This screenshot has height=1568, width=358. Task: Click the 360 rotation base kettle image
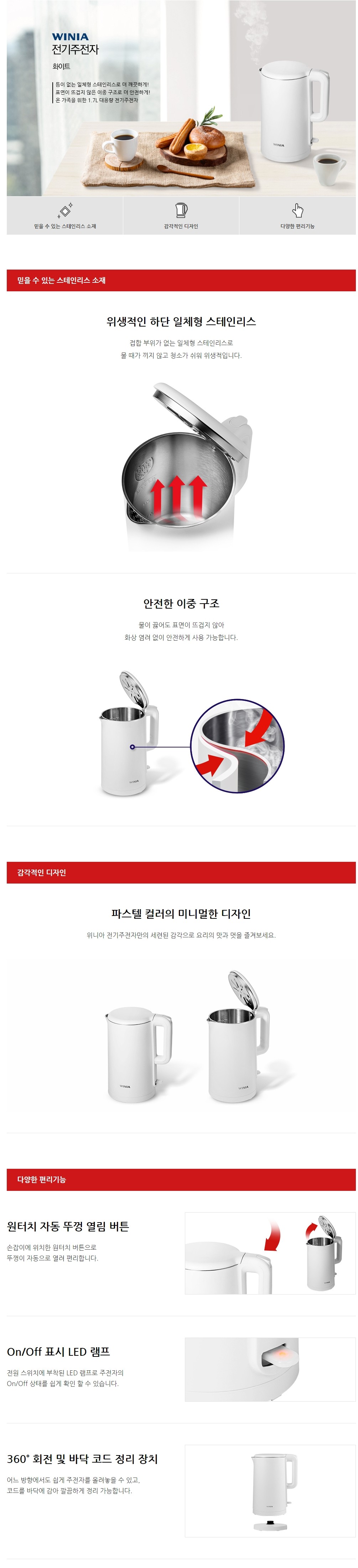(270, 1491)
